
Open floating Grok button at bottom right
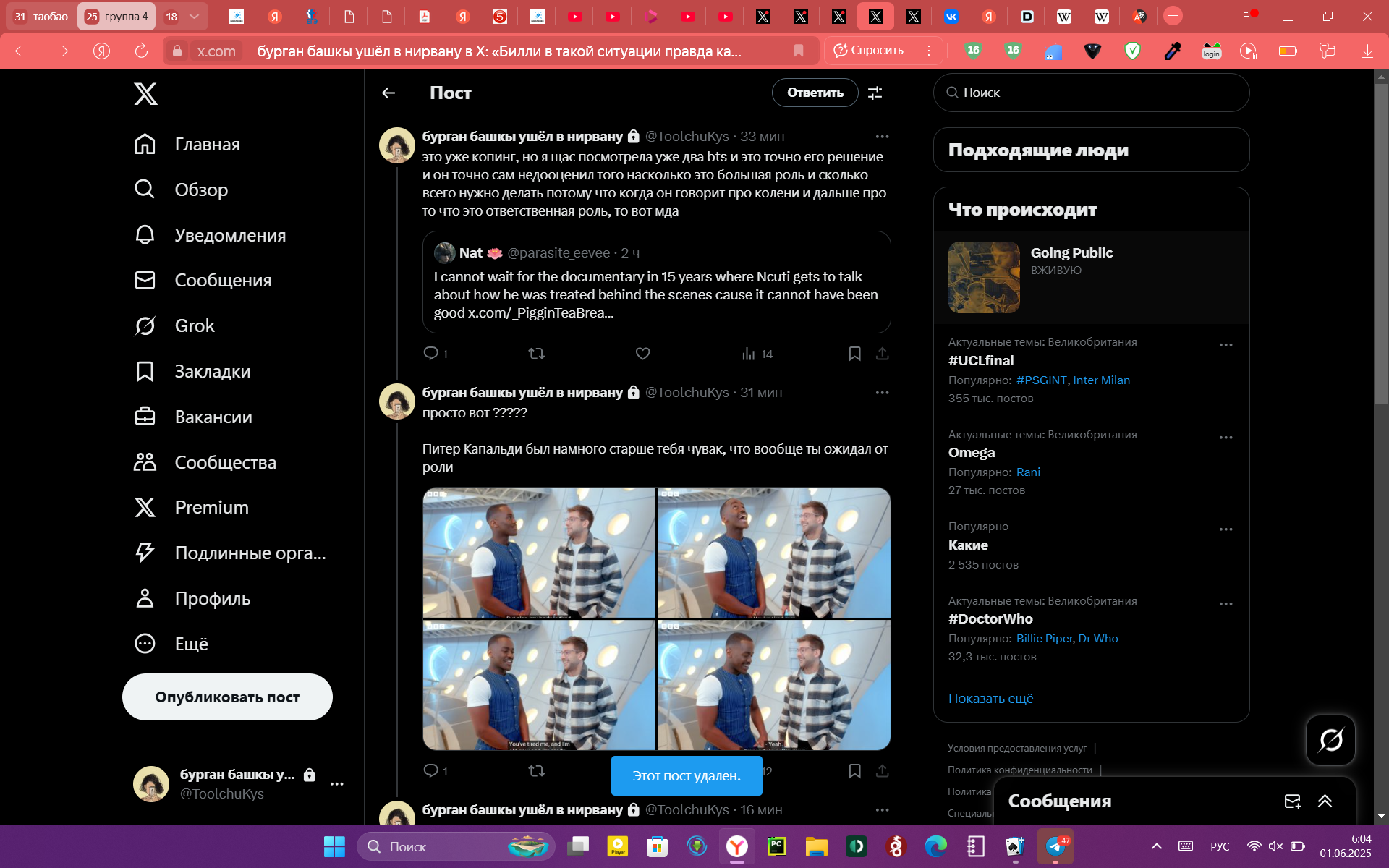tap(1330, 740)
